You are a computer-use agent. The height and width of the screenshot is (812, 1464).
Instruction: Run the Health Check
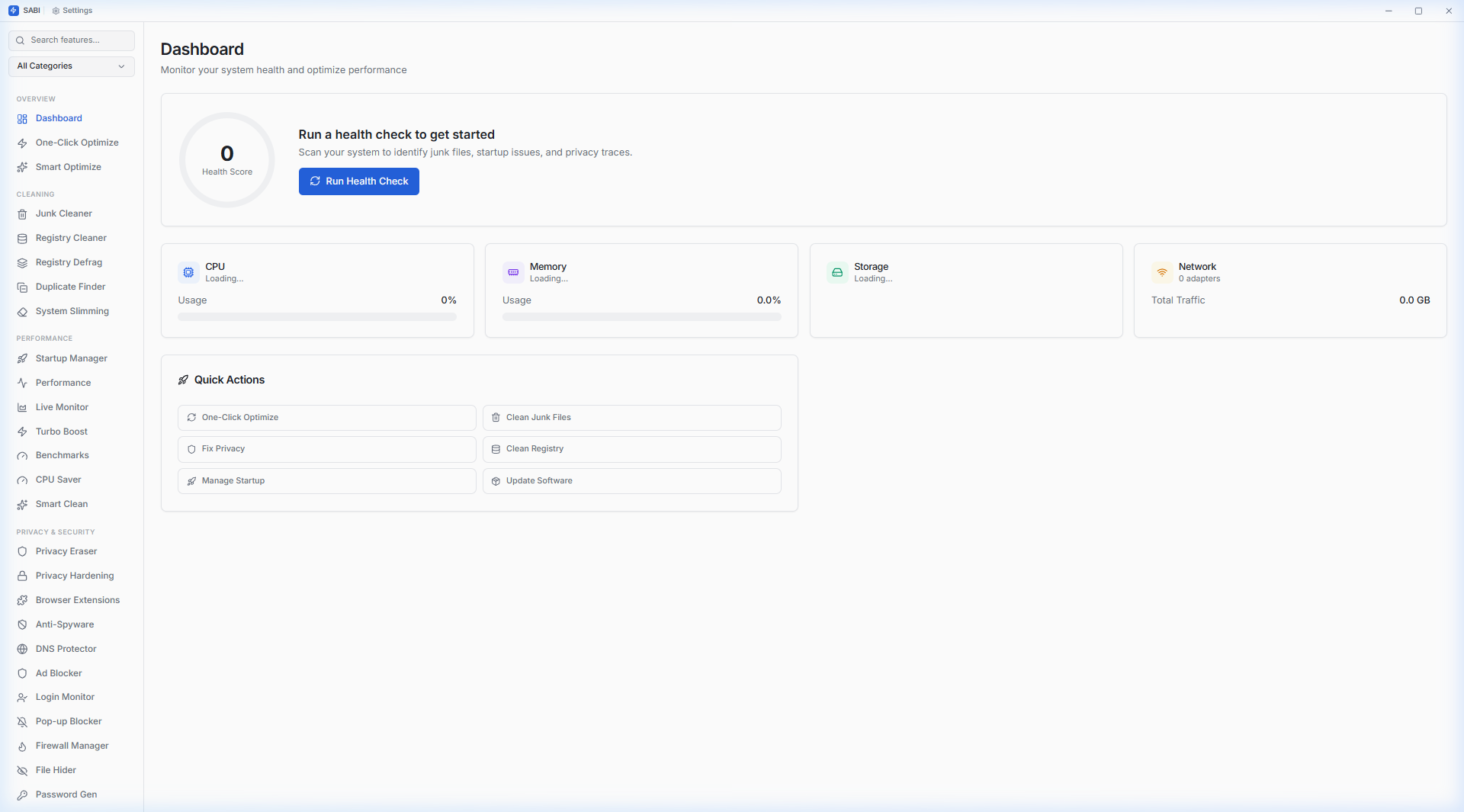(358, 181)
